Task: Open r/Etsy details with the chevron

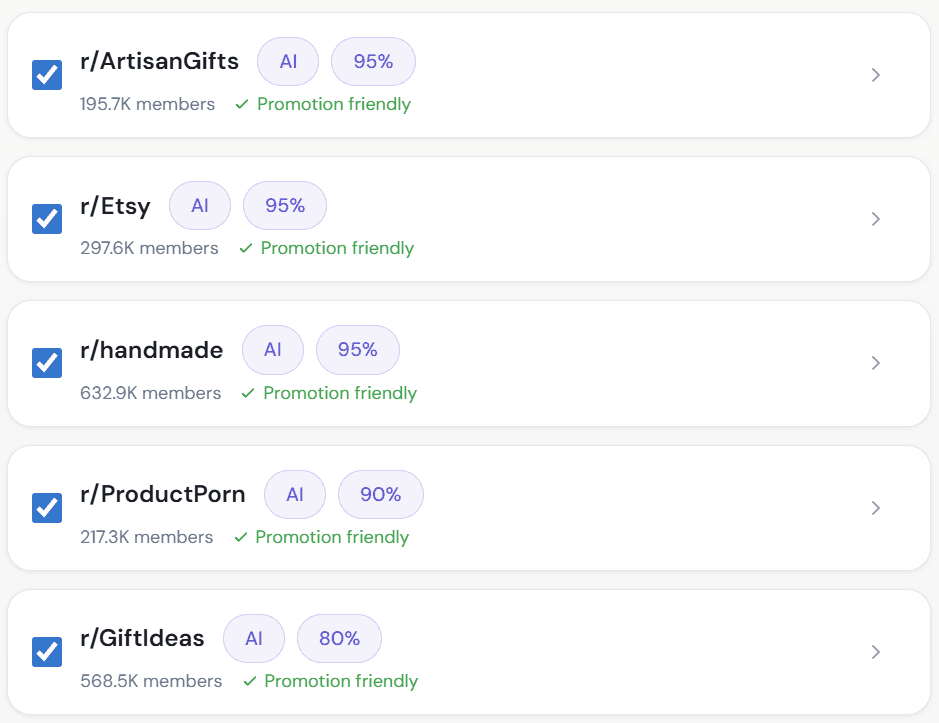Action: click(x=876, y=219)
